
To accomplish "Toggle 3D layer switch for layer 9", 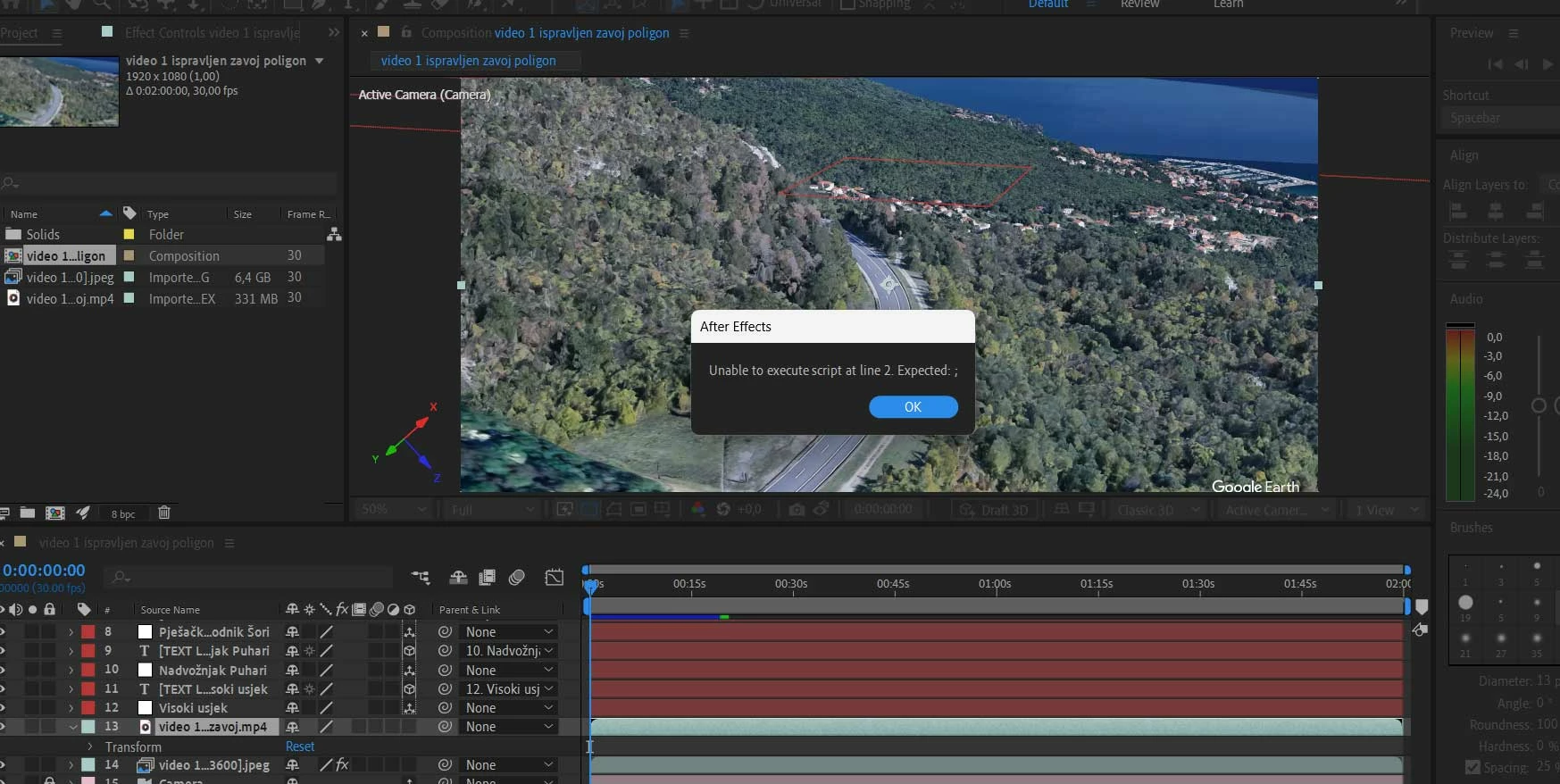I will 409,651.
